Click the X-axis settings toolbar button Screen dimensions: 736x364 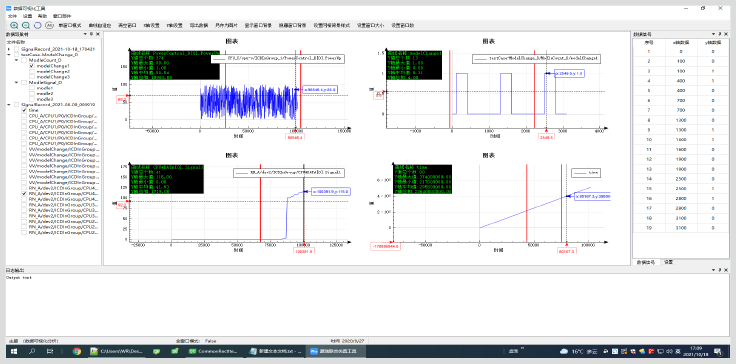(152, 25)
